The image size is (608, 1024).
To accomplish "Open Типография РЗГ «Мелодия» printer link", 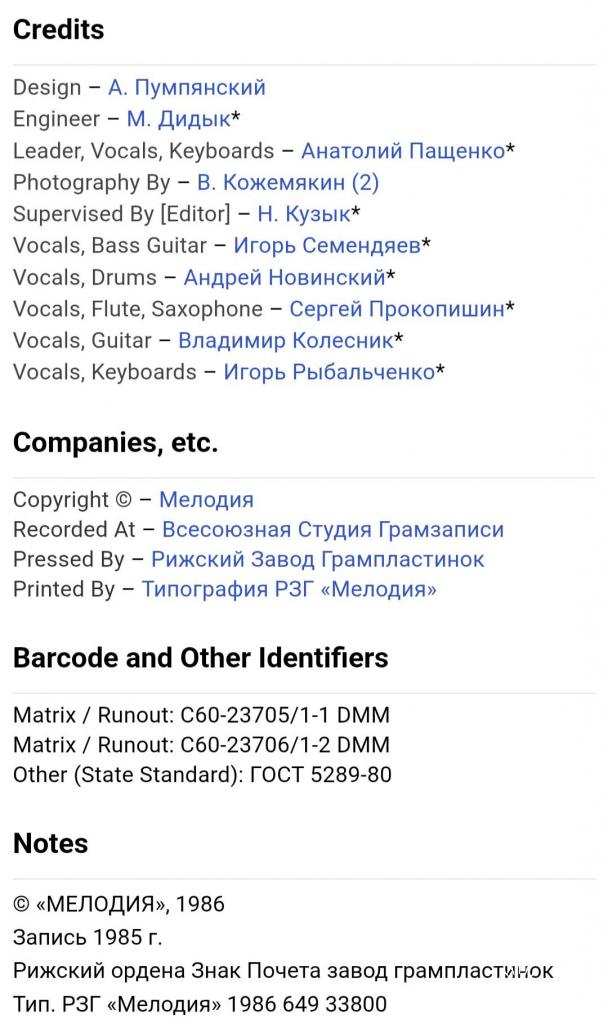I will (x=289, y=589).
